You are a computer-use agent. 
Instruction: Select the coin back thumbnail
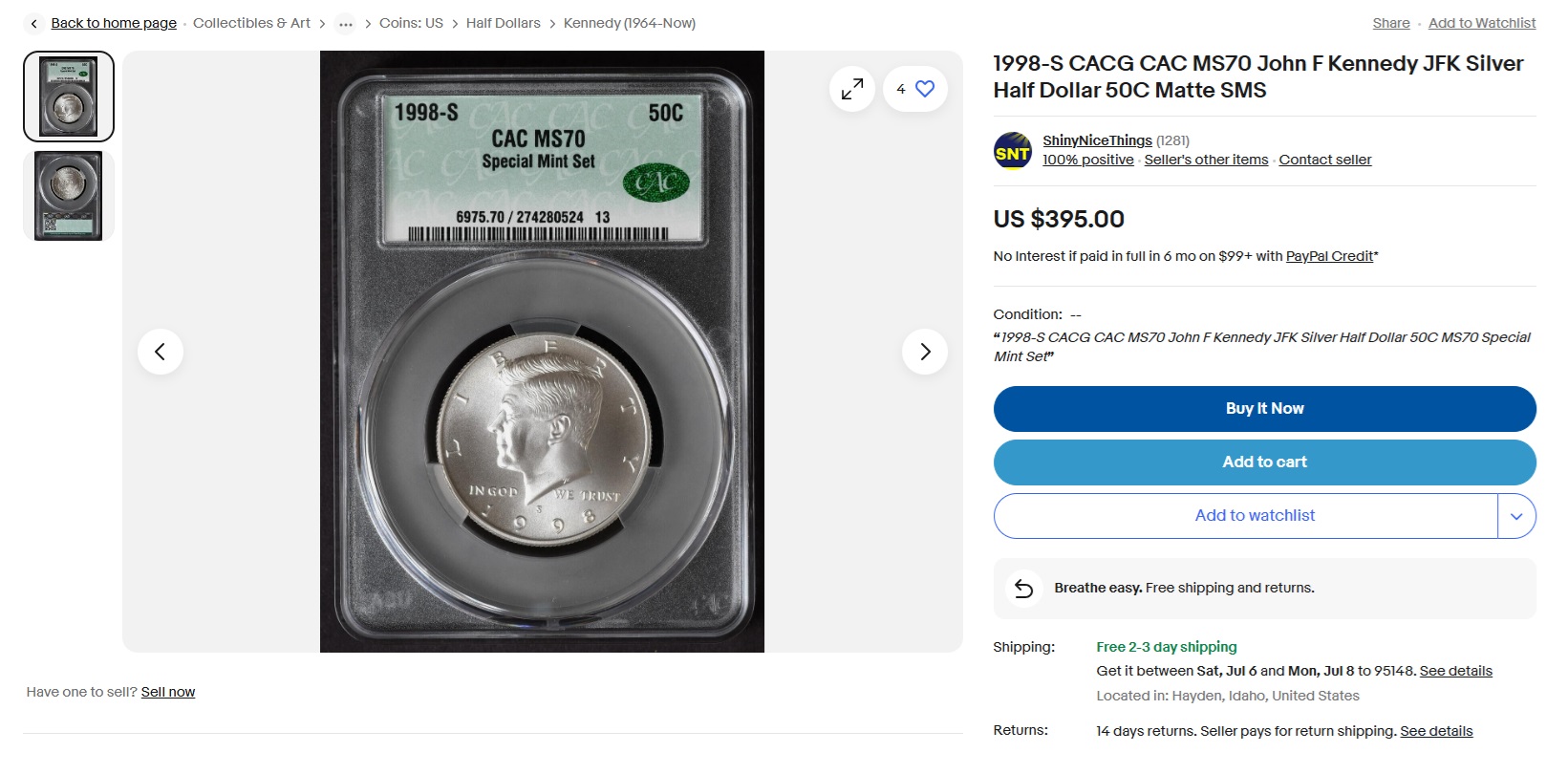tap(69, 196)
